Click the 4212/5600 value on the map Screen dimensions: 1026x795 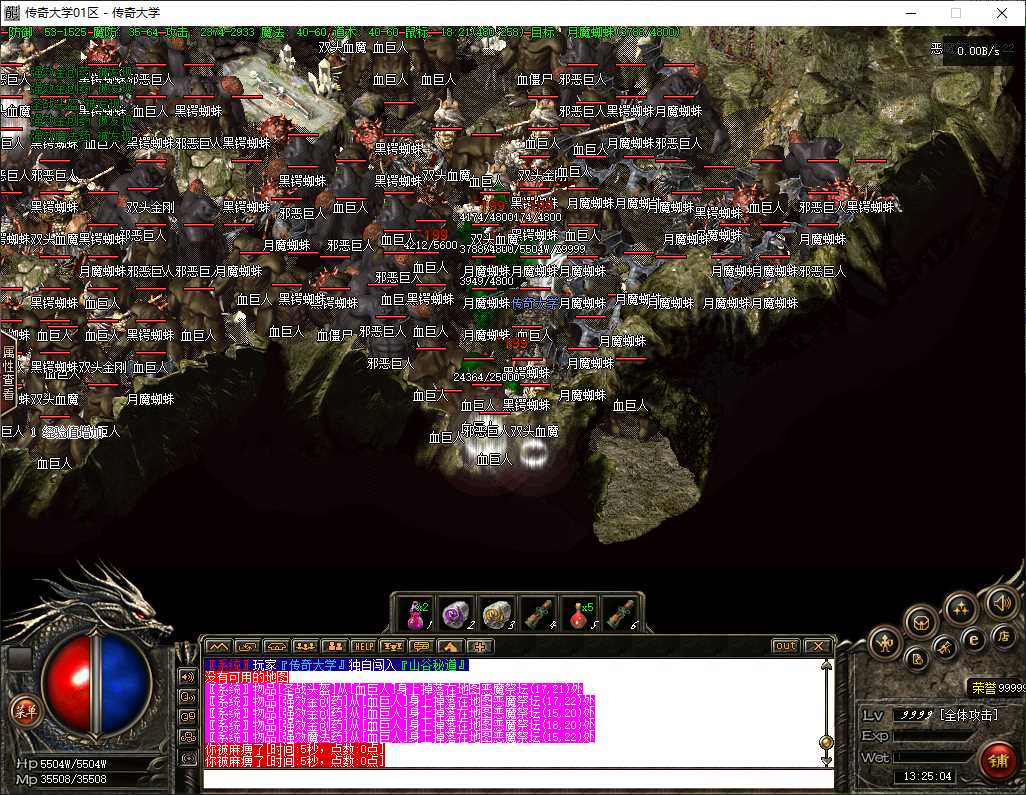click(431, 245)
